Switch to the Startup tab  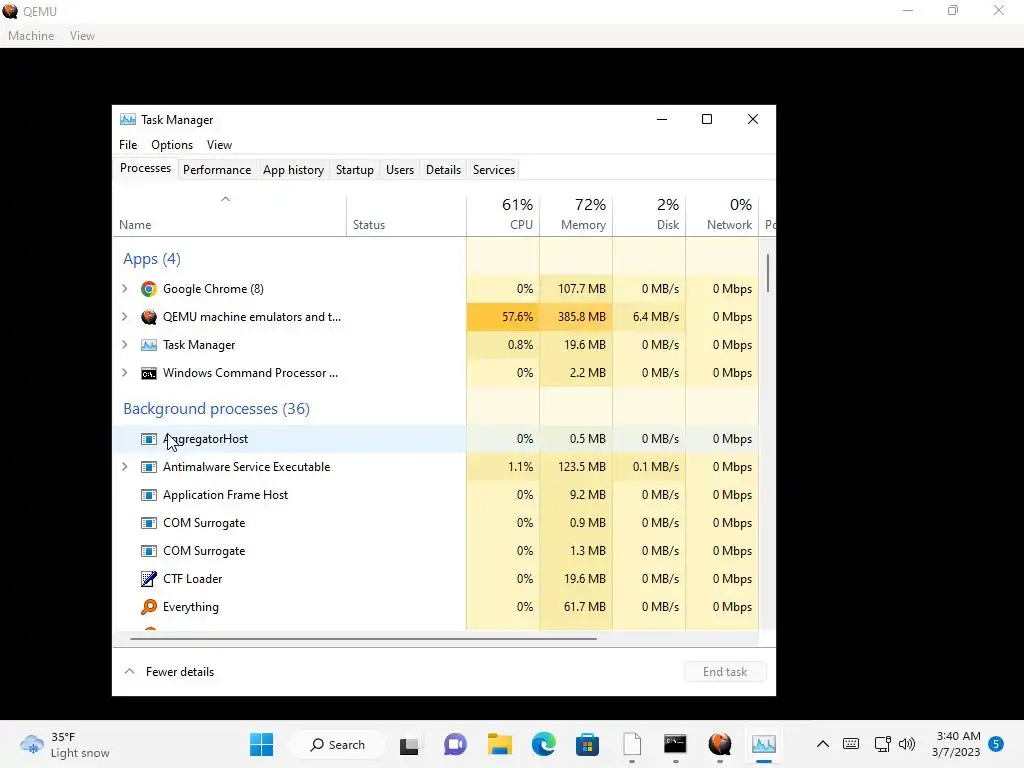355,170
